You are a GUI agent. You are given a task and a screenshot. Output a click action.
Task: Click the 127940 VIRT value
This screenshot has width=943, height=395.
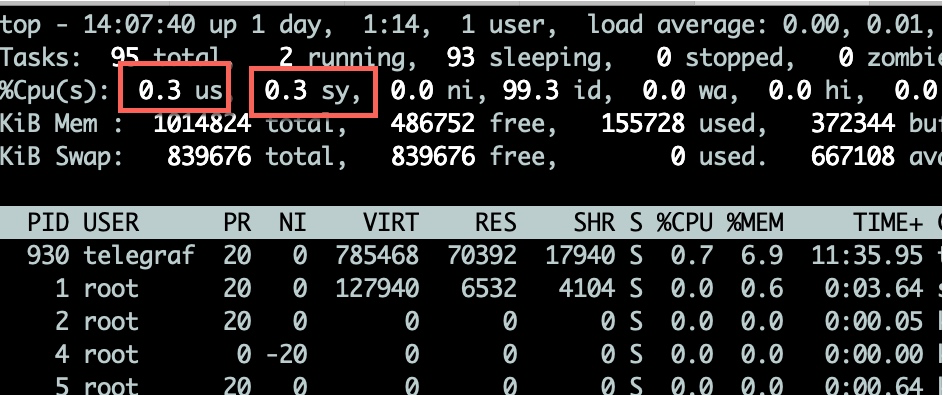click(376, 288)
